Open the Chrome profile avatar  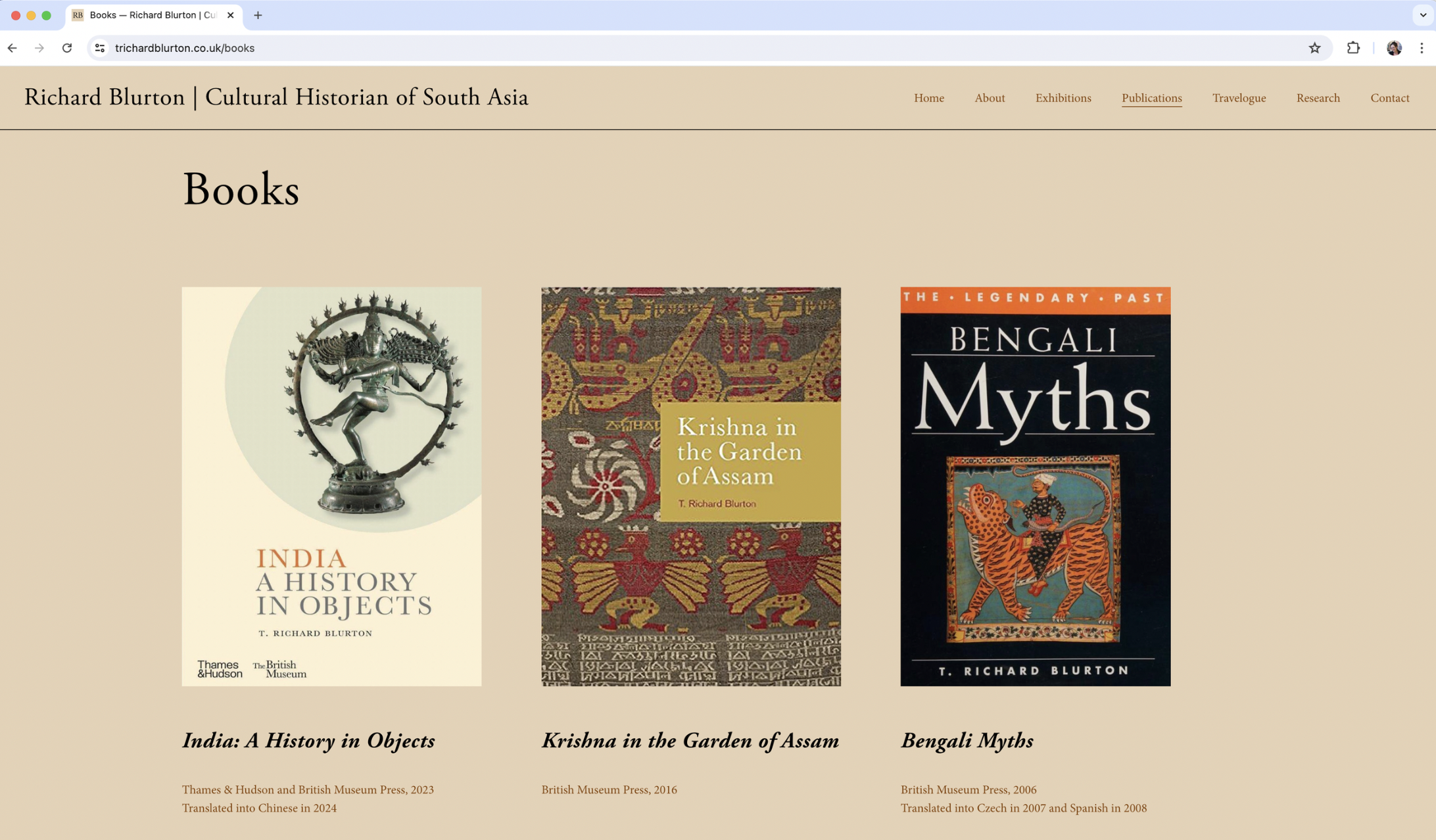[x=1394, y=48]
